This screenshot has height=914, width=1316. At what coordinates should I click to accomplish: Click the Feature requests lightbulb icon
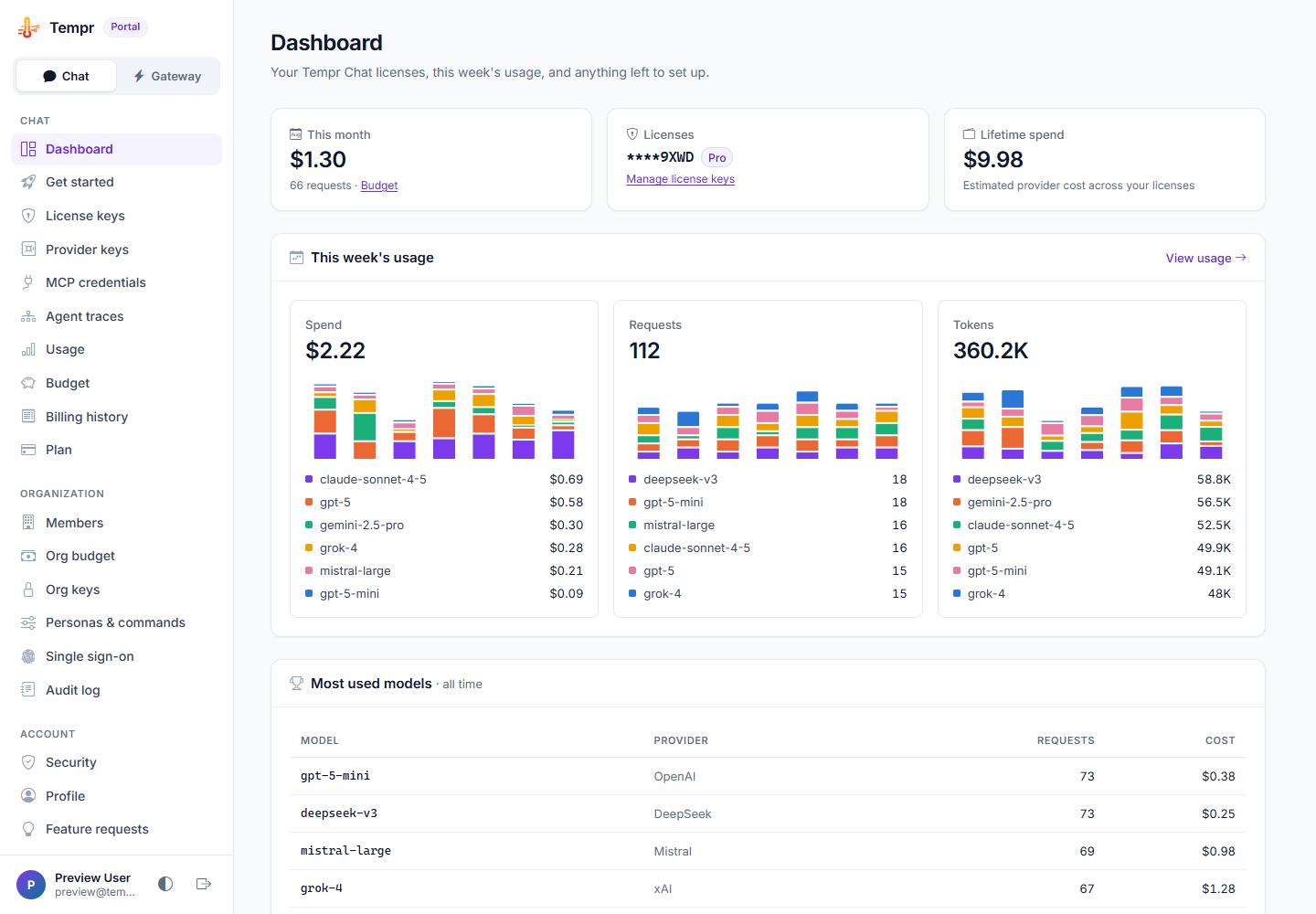pyautogui.click(x=28, y=829)
